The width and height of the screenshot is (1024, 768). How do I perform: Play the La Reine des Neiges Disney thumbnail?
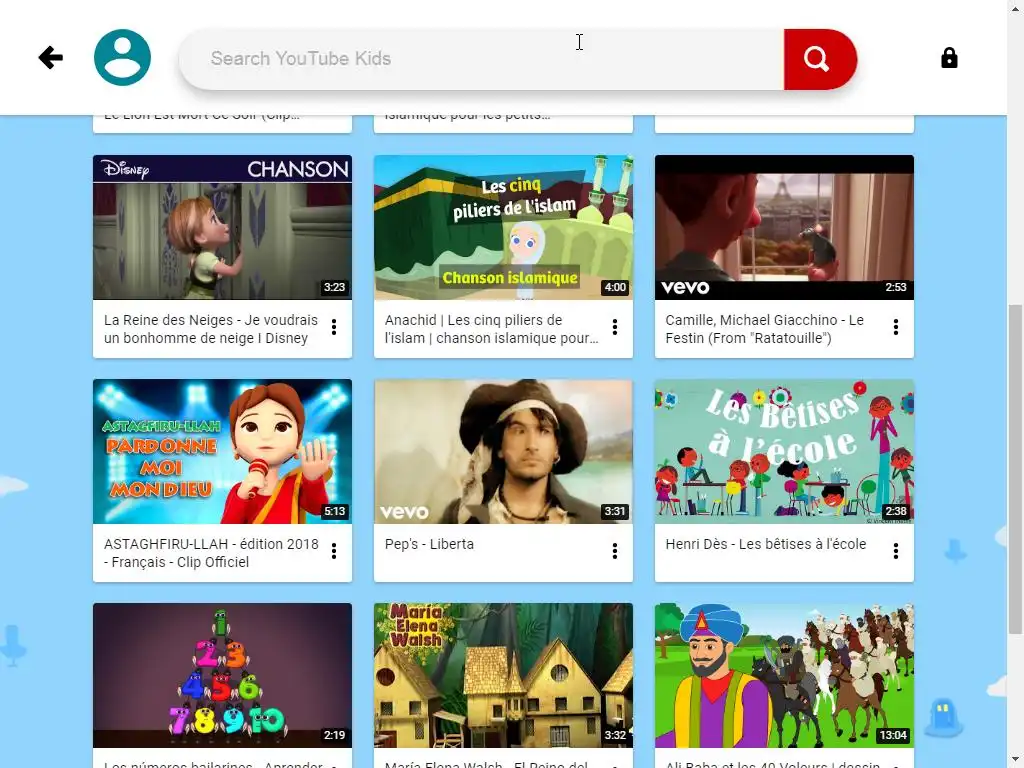click(222, 227)
